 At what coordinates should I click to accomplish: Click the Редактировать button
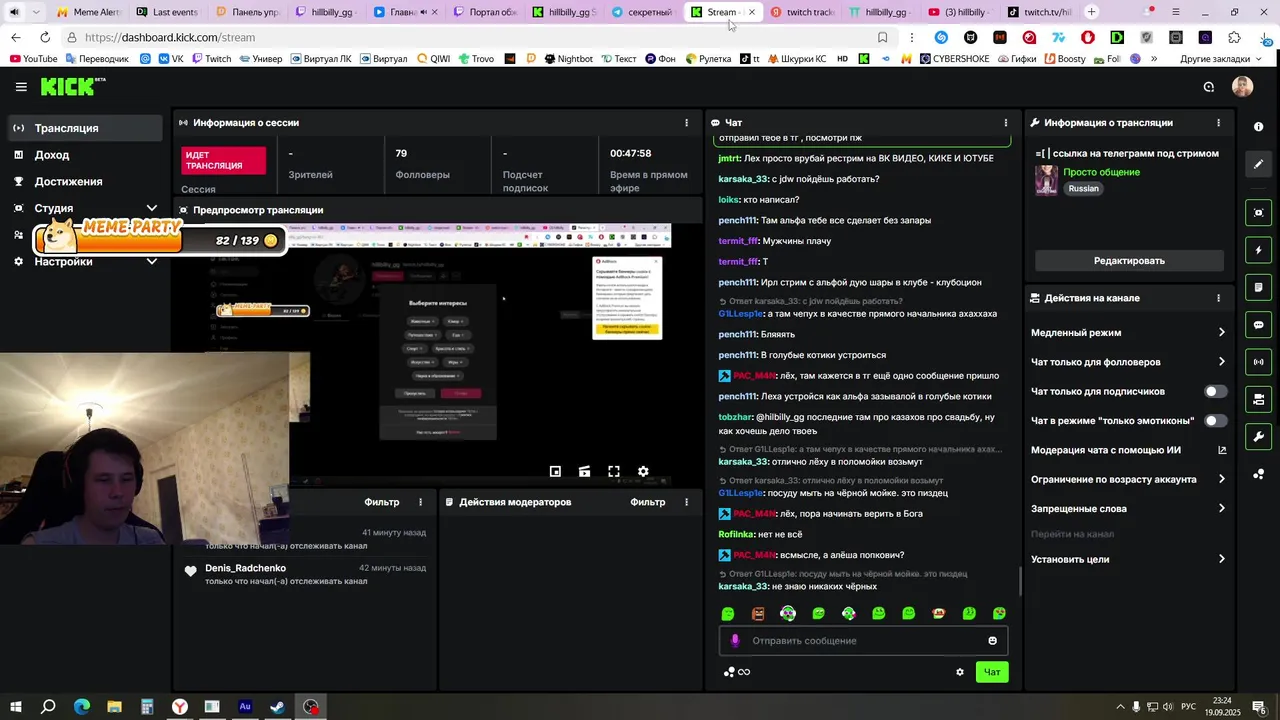tap(1129, 261)
